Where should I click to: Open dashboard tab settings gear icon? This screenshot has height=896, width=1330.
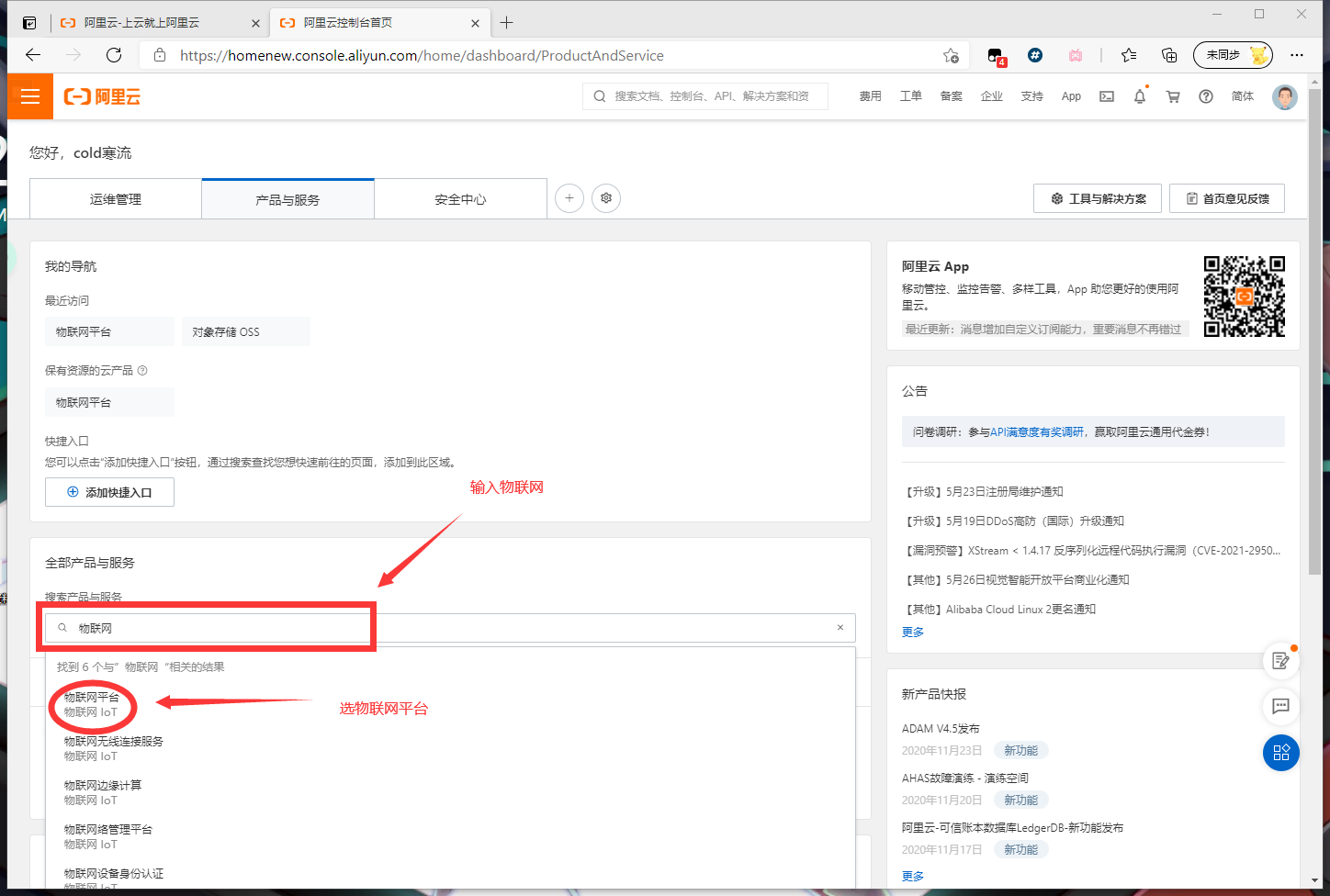coord(606,198)
